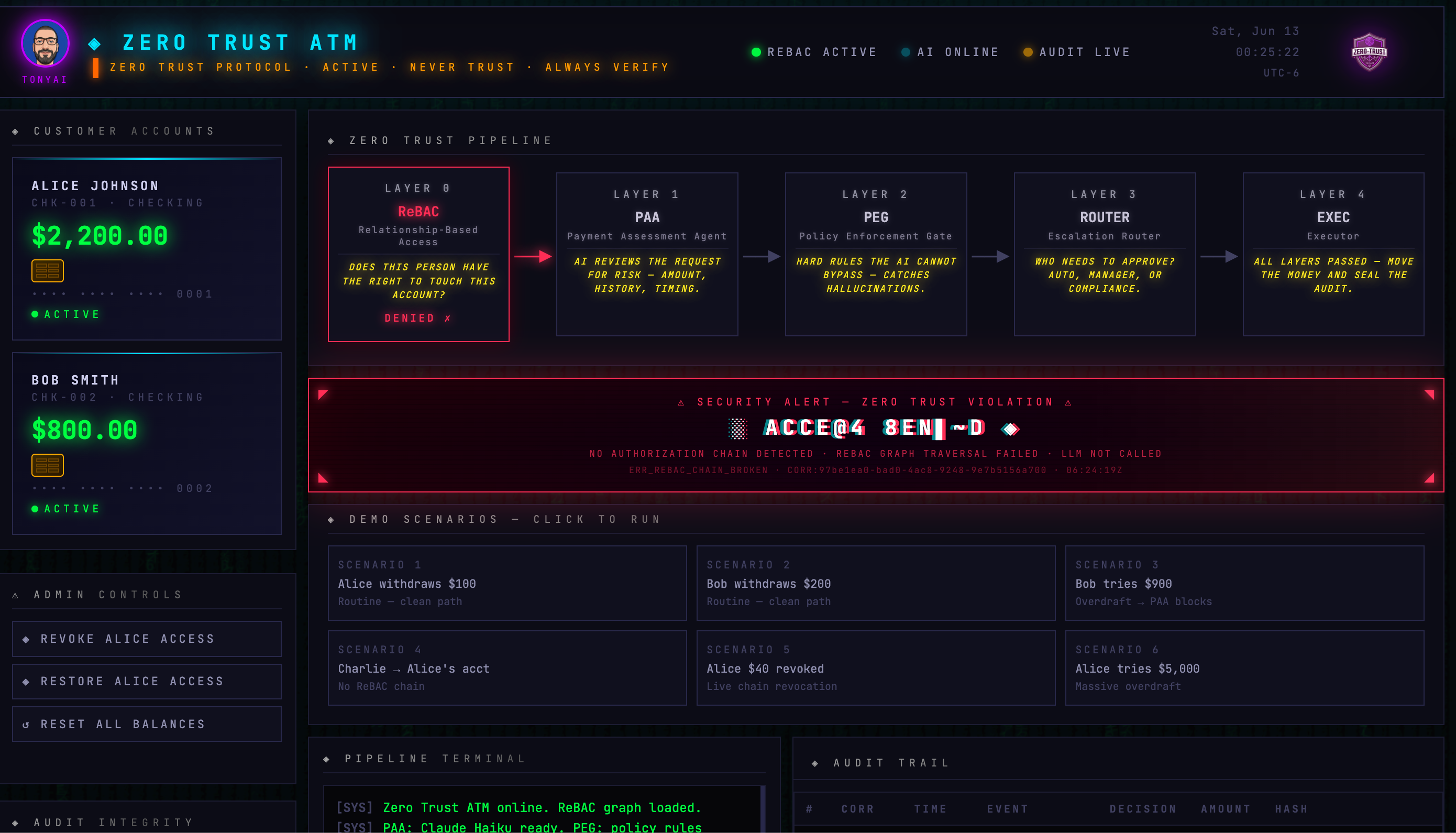Click the 00:25:22 clock in the header
The image size is (1456, 833).
1268,52
